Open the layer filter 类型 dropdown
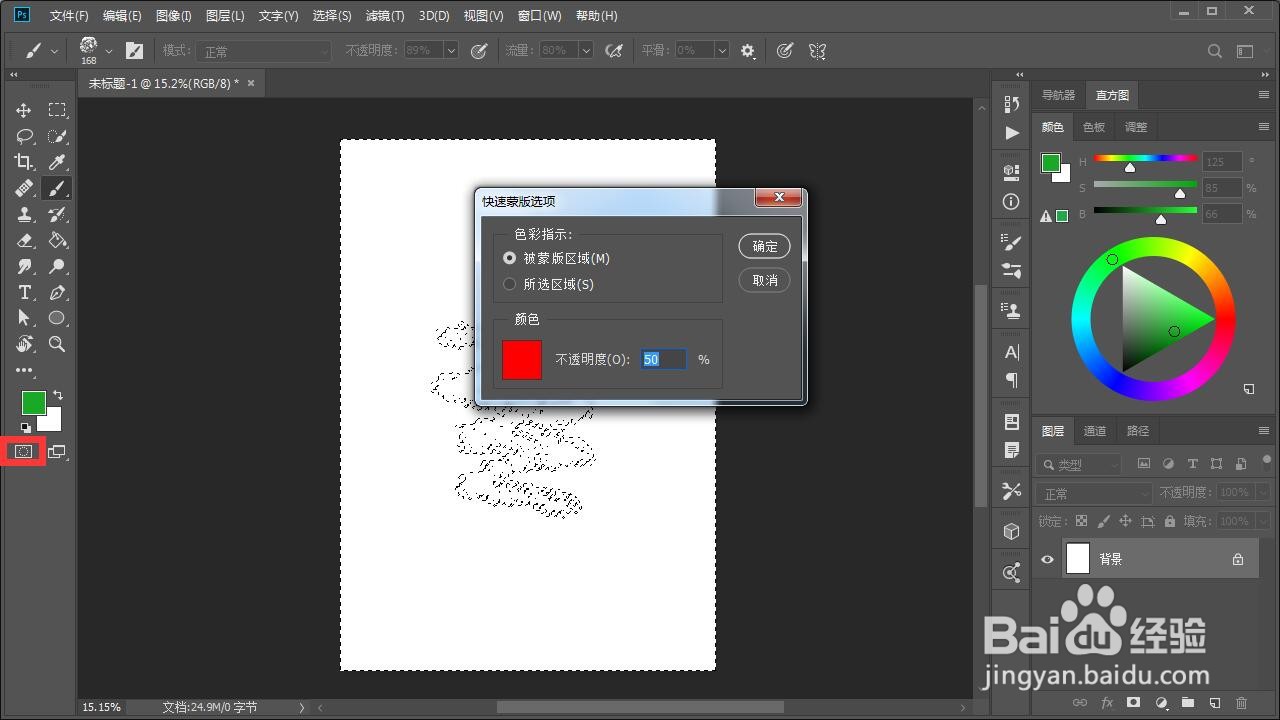This screenshot has width=1280, height=720. [1081, 464]
